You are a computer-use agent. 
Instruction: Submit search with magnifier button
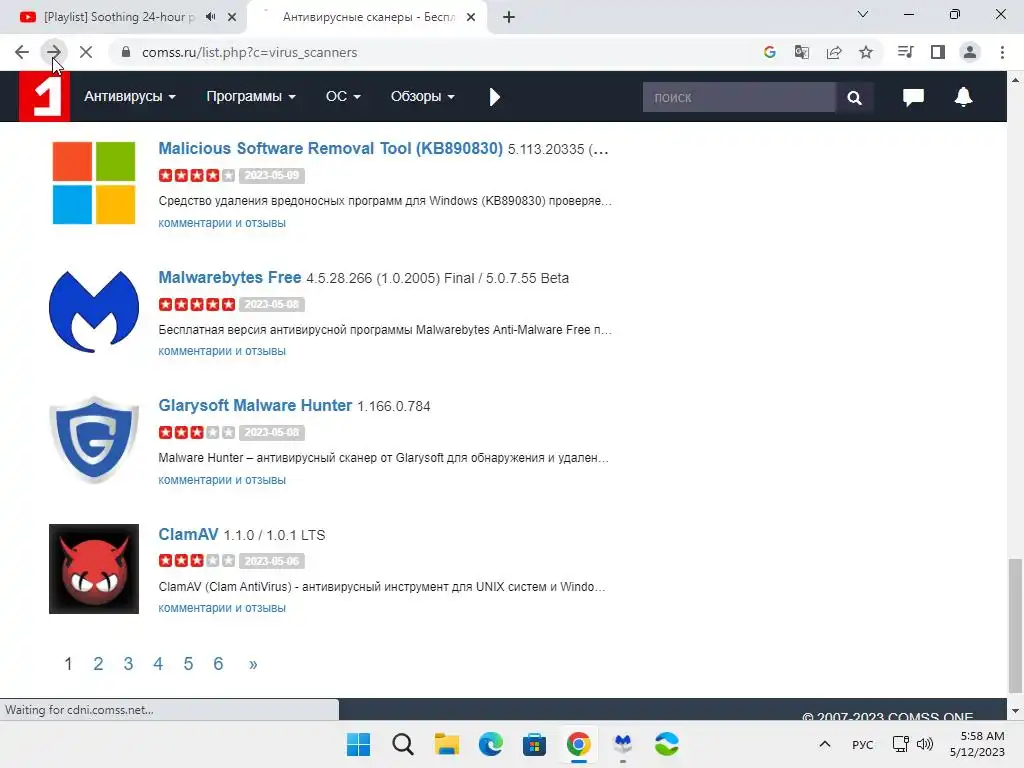(854, 97)
